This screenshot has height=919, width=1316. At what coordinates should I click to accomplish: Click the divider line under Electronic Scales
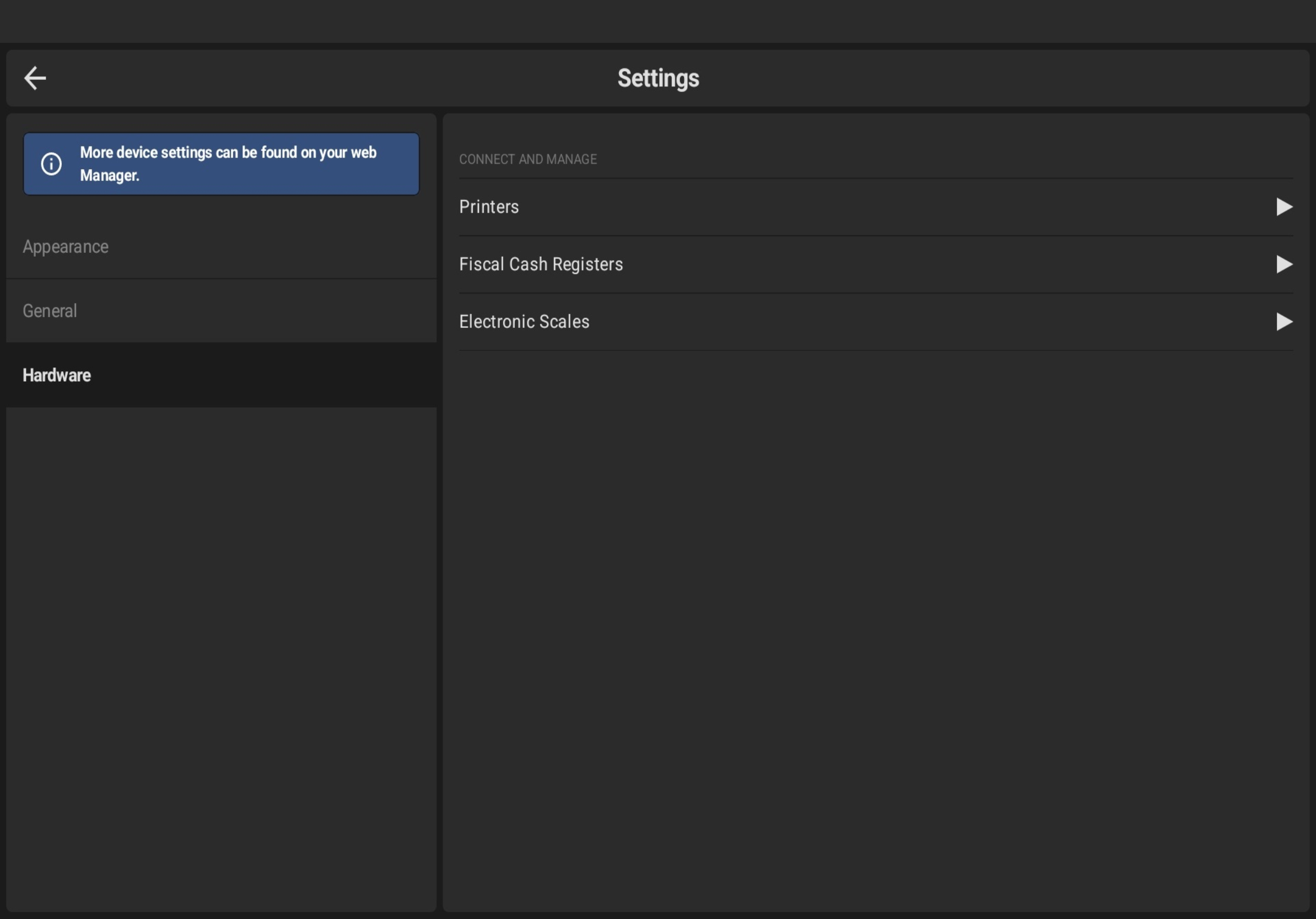(876, 350)
